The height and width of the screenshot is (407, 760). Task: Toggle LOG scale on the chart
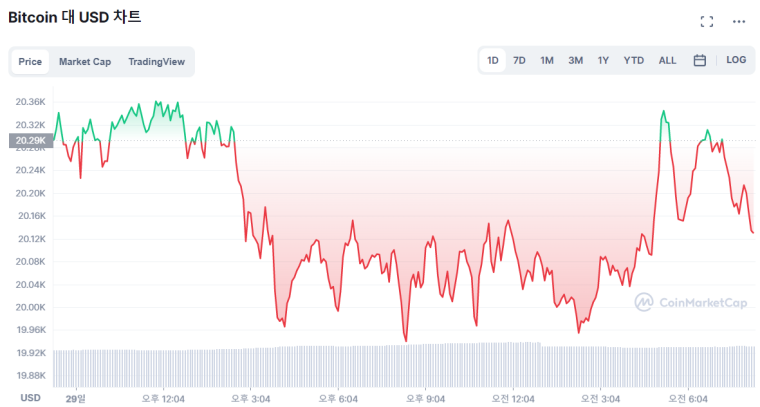736,60
